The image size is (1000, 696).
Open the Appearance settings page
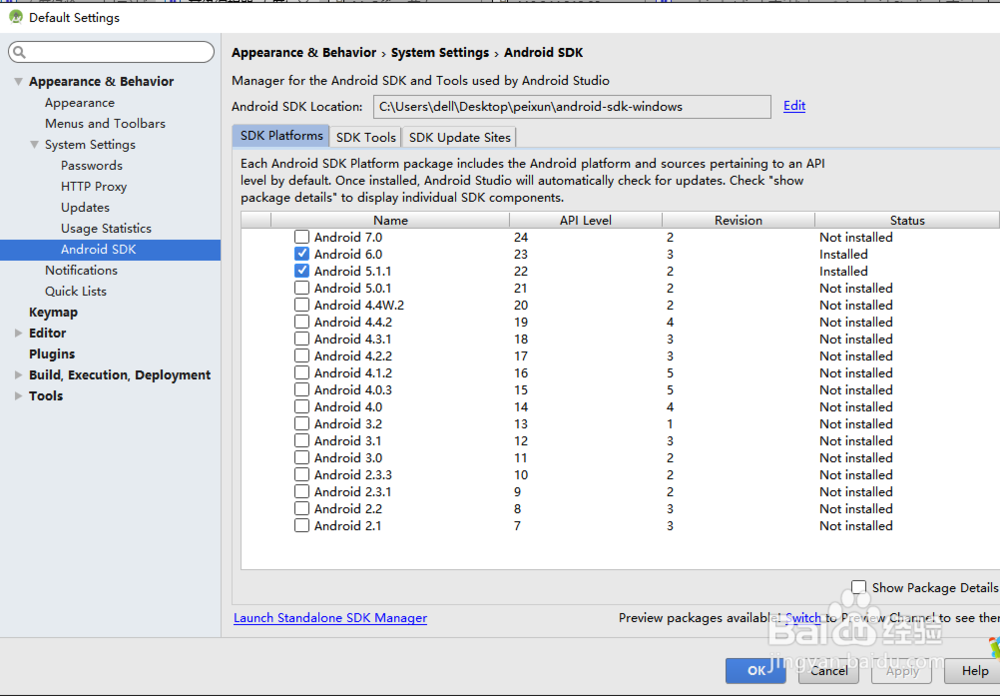click(x=80, y=103)
